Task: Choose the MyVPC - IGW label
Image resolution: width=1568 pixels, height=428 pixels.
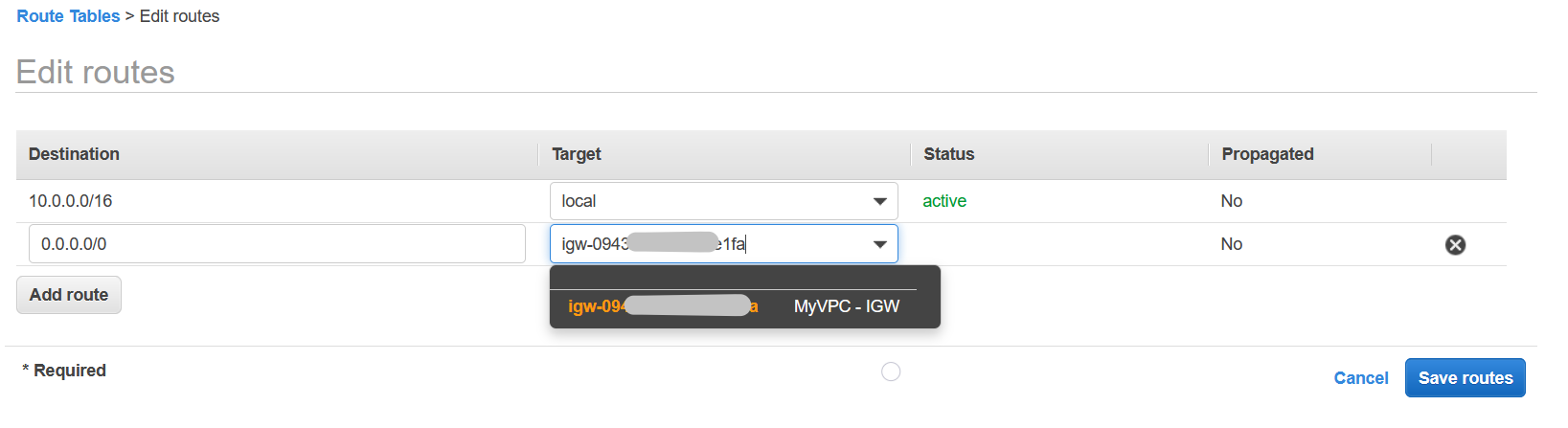Action: (x=847, y=306)
